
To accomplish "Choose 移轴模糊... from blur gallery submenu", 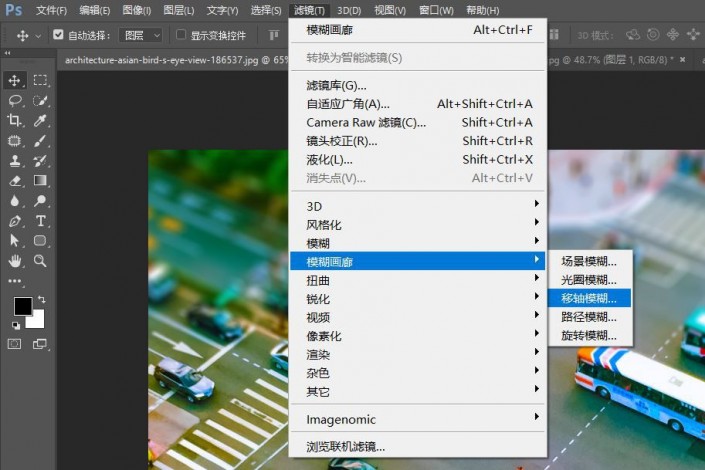I will click(x=589, y=298).
